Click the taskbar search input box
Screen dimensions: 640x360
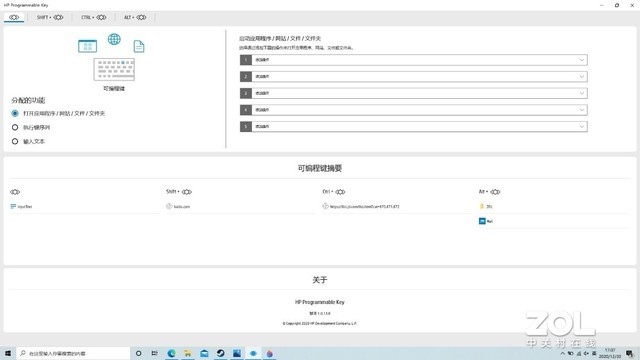click(73, 353)
